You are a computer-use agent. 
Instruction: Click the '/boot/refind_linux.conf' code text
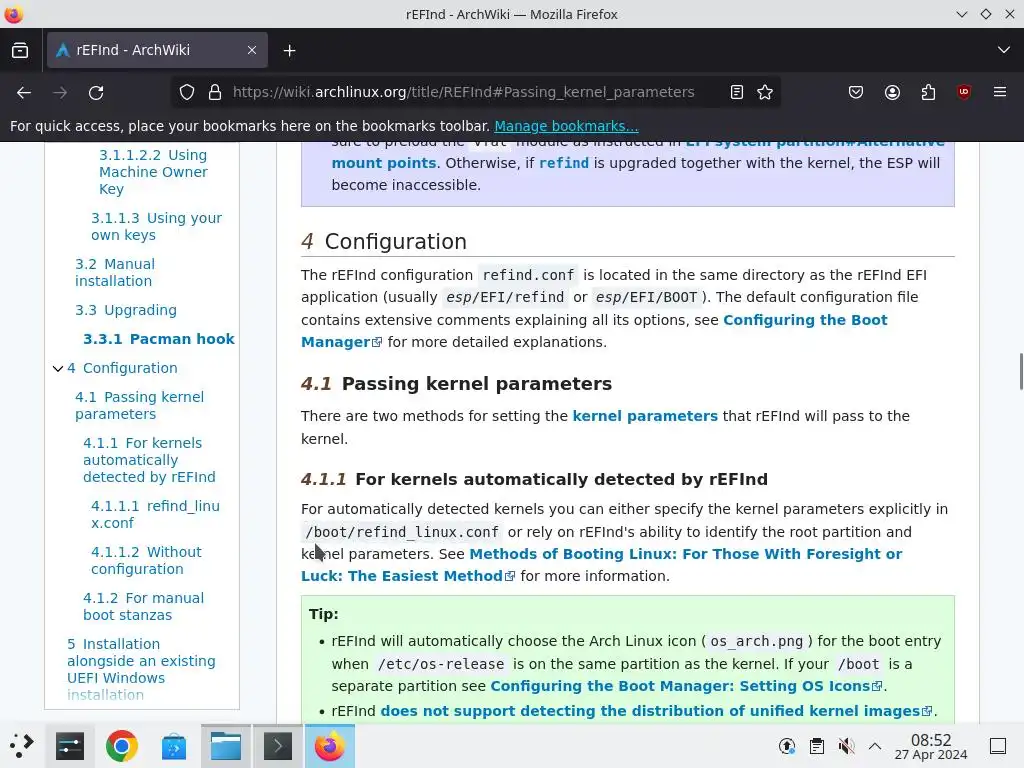pos(402,532)
